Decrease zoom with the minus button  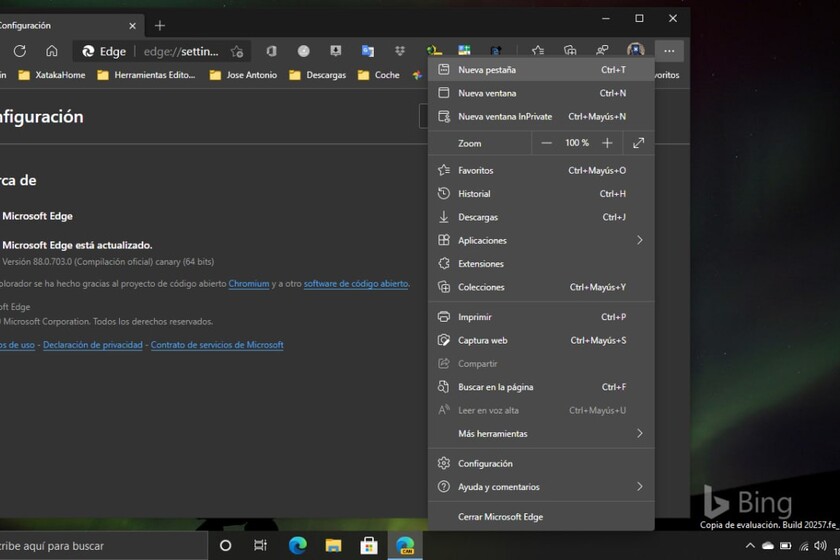click(x=546, y=143)
